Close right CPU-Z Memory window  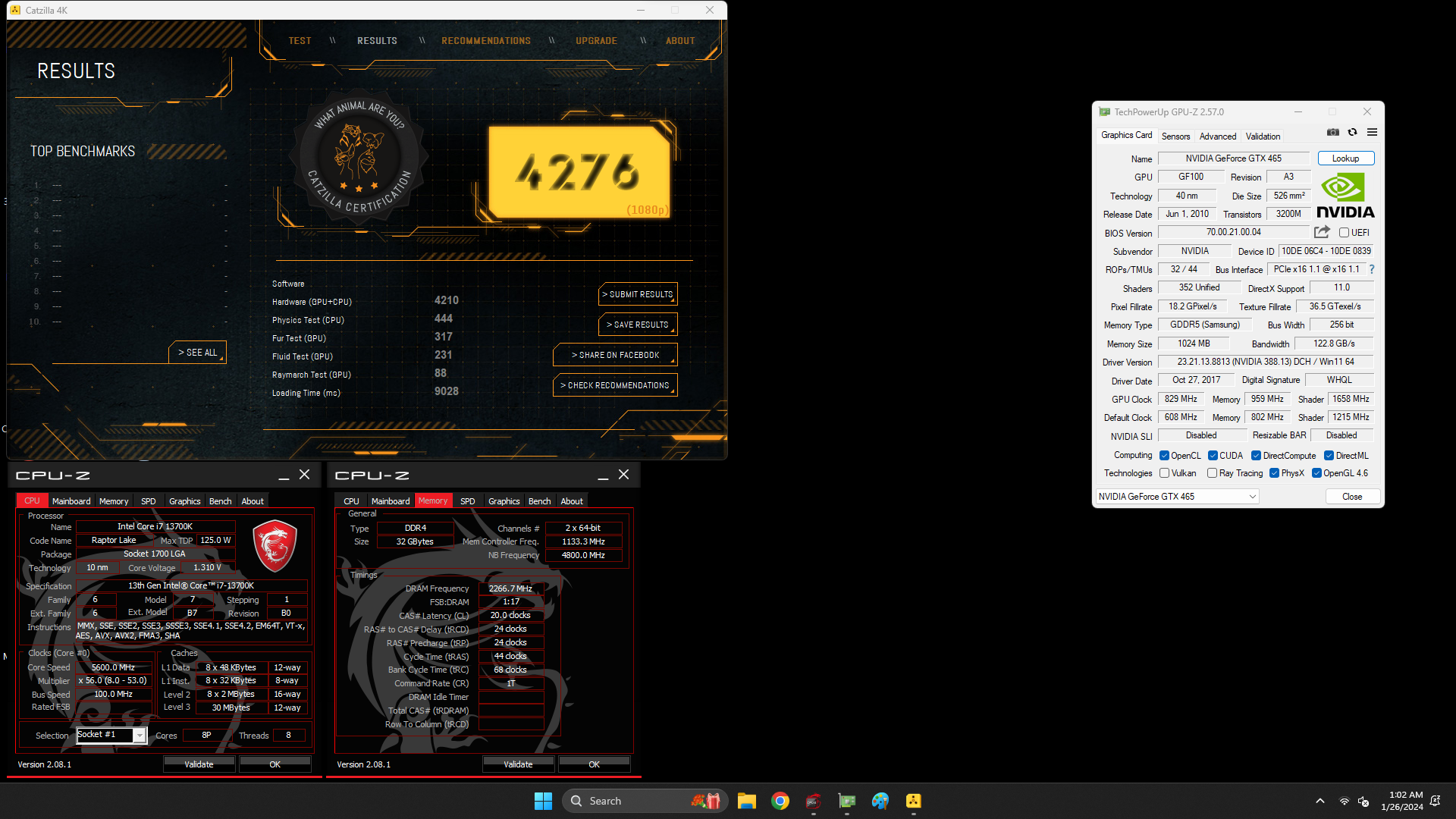(623, 475)
